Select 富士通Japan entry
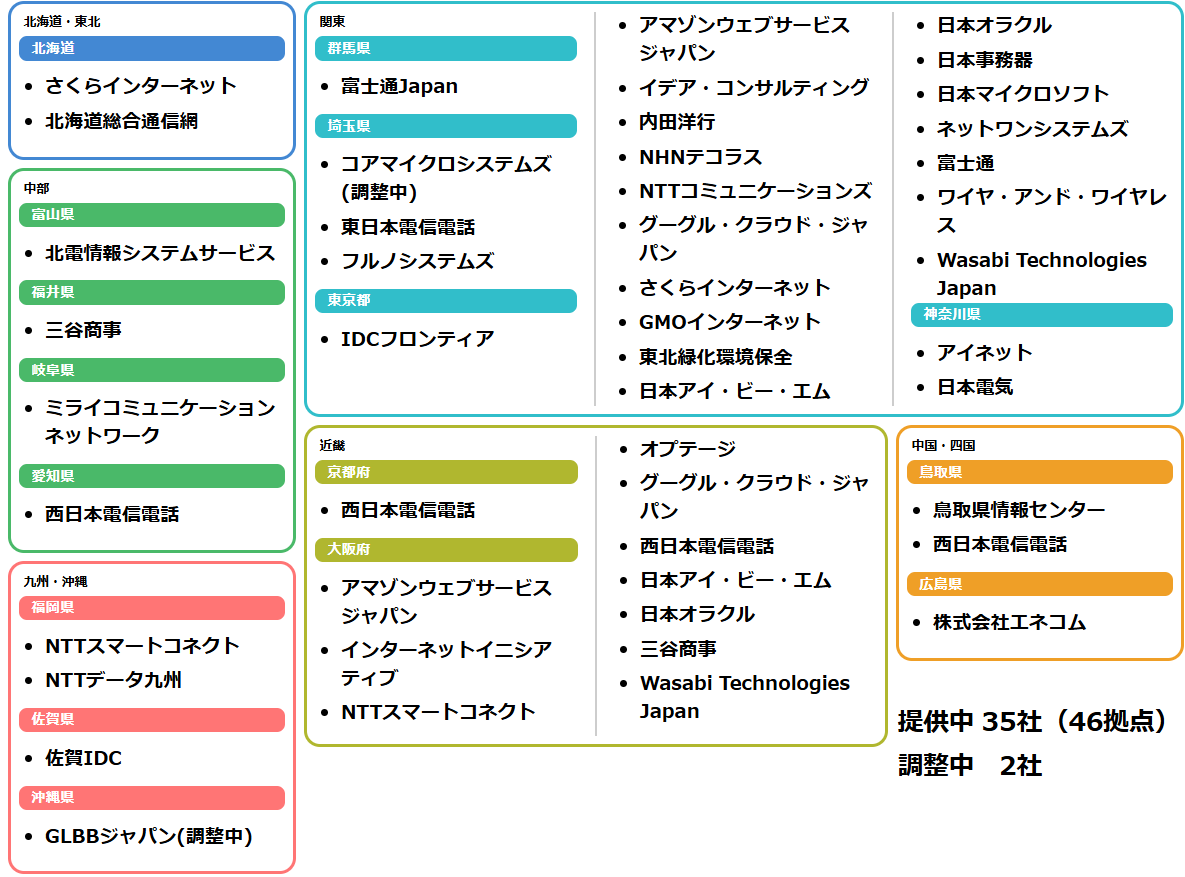This screenshot has height=877, width=1185. tap(399, 87)
